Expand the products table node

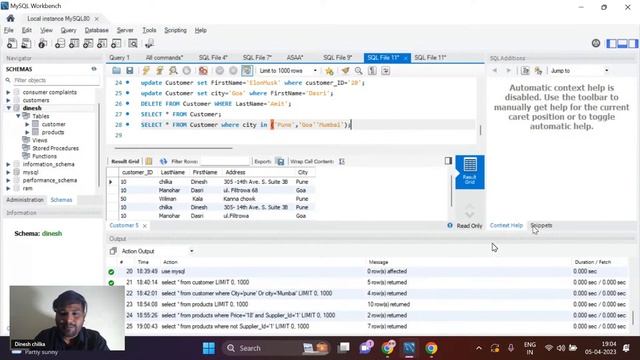[x=27, y=132]
